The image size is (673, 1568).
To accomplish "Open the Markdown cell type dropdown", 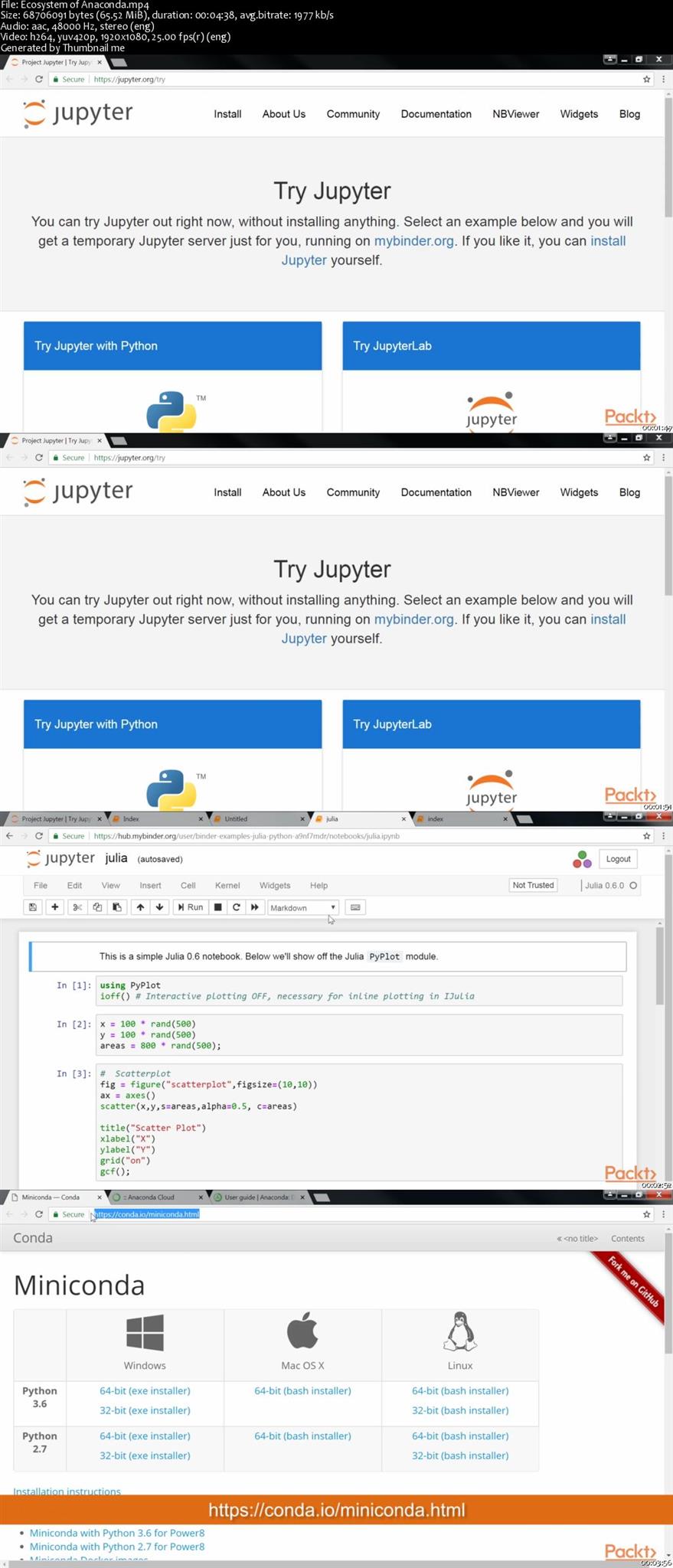I will (x=303, y=907).
